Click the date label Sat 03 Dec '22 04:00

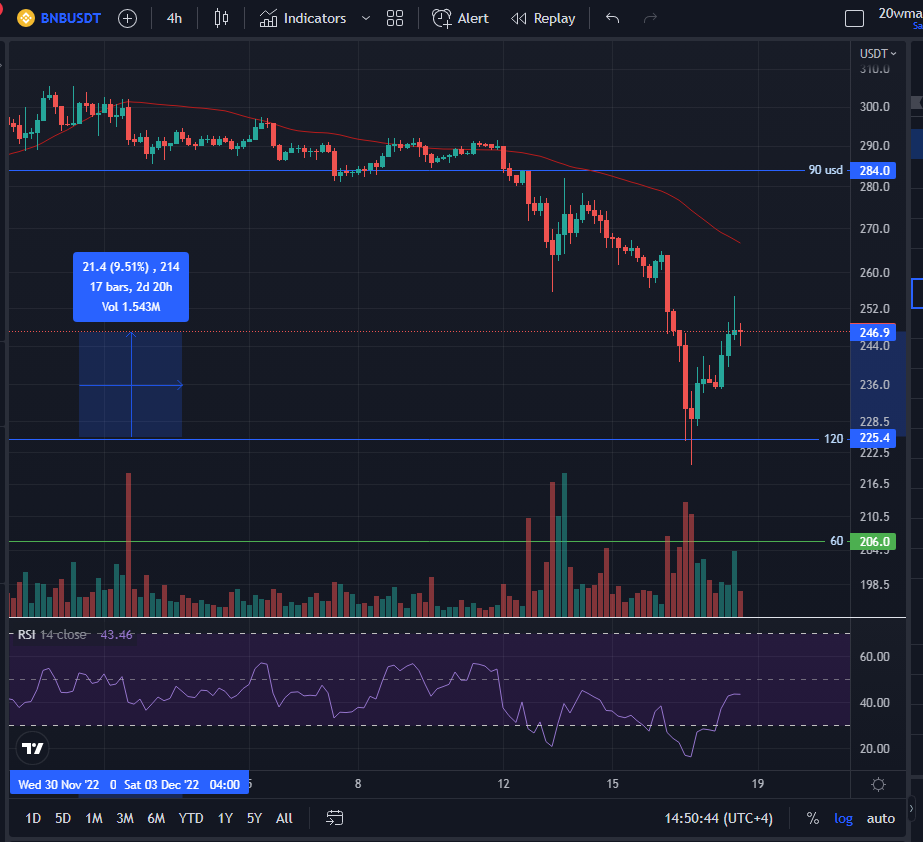(182, 784)
